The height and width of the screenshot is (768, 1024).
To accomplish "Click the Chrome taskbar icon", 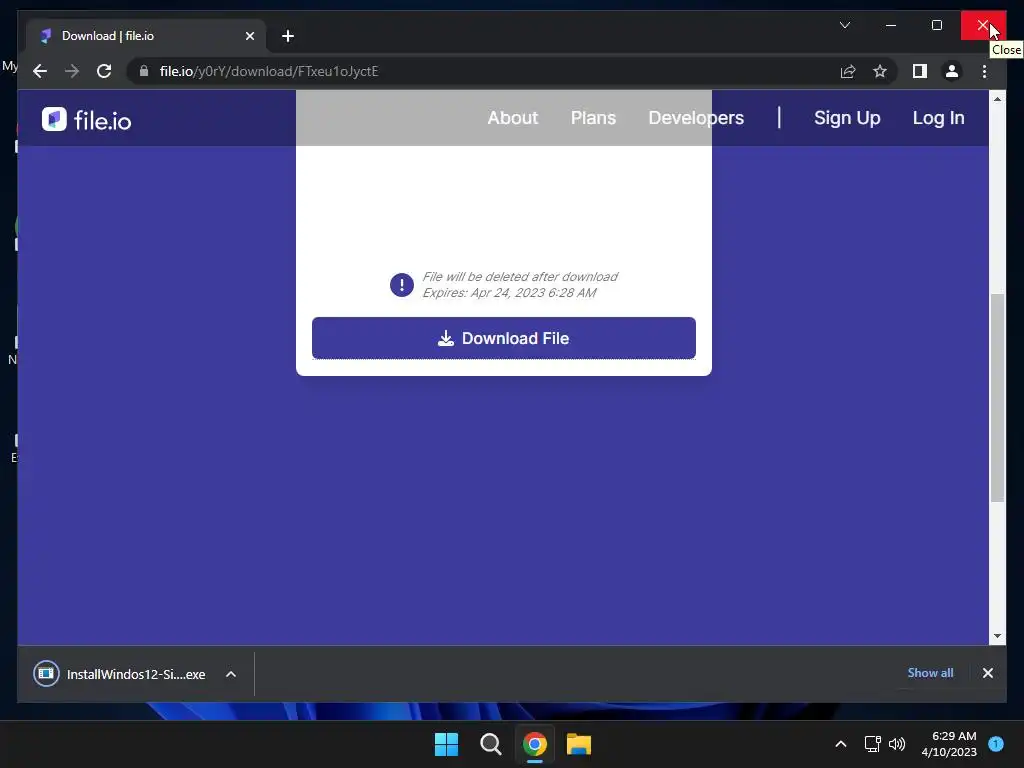I will point(534,744).
